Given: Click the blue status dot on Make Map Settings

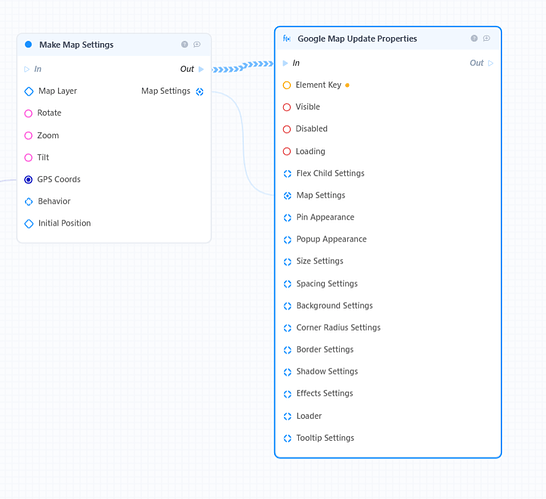Looking at the screenshot, I should point(29,44).
